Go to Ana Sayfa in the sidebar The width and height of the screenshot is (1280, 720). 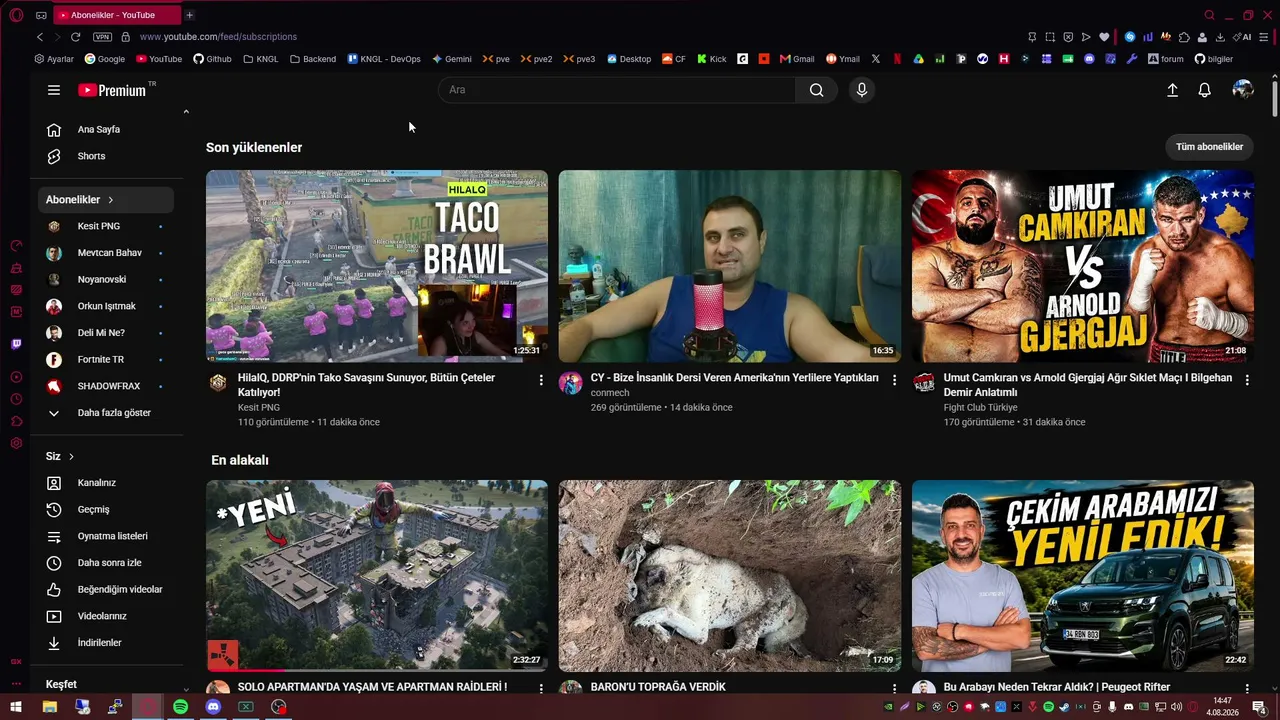(108, 129)
